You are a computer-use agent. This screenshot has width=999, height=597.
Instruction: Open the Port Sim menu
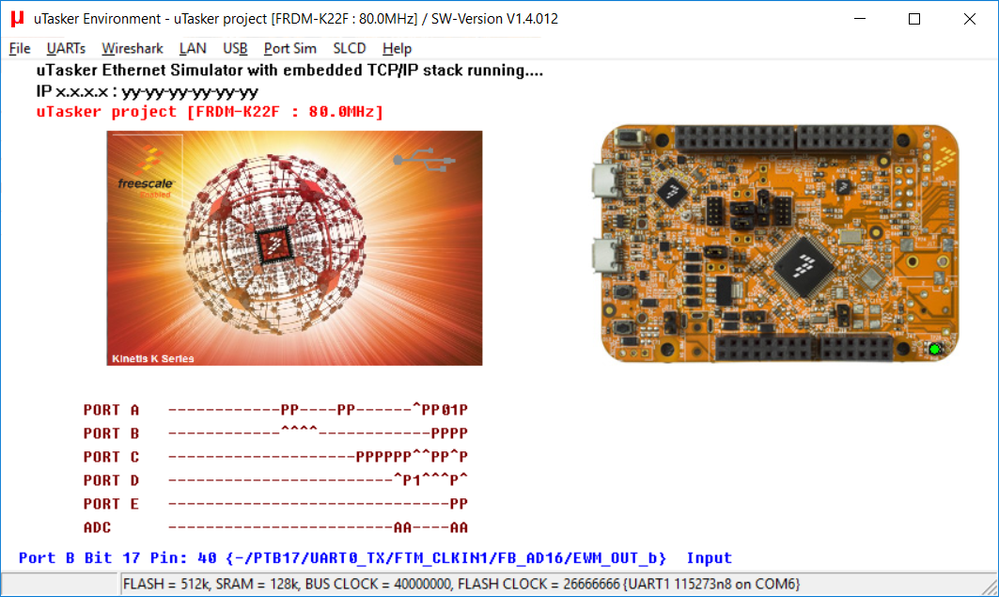click(x=290, y=48)
